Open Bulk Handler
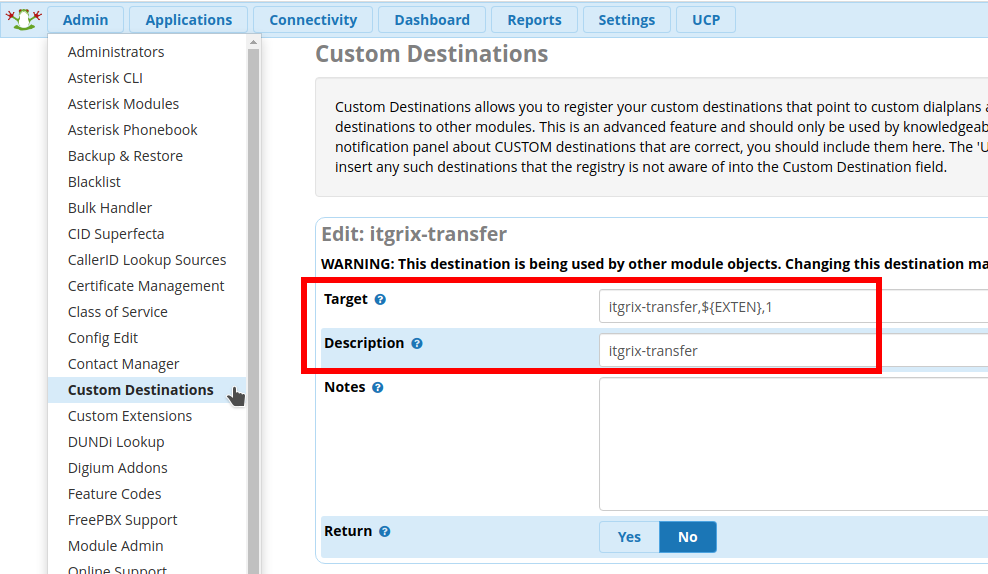Image resolution: width=988 pixels, height=574 pixels. click(110, 208)
